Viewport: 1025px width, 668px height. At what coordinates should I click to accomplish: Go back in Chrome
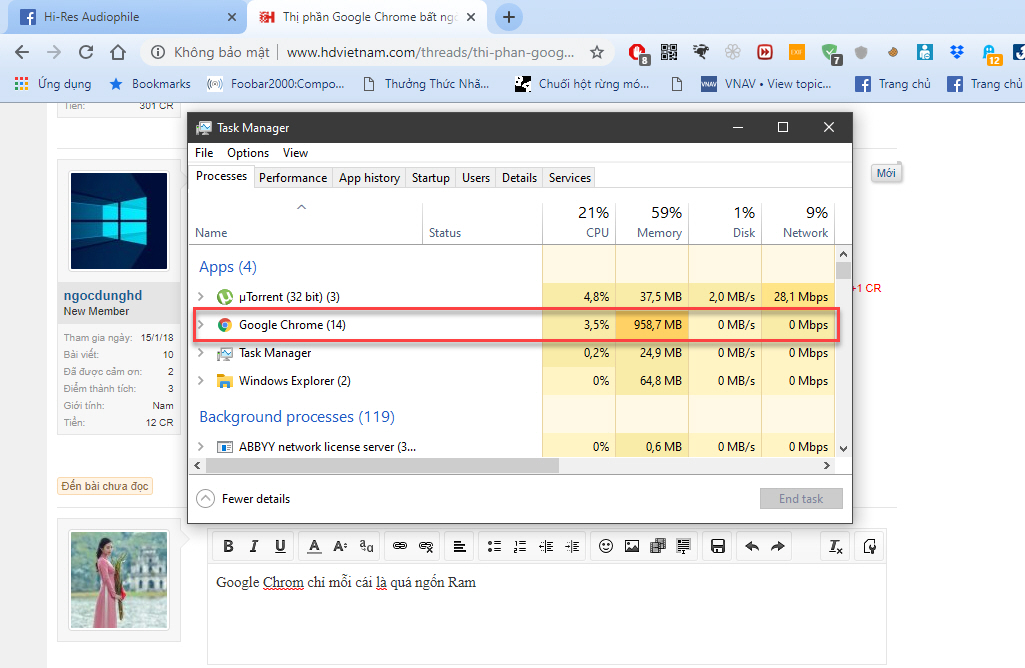22,52
